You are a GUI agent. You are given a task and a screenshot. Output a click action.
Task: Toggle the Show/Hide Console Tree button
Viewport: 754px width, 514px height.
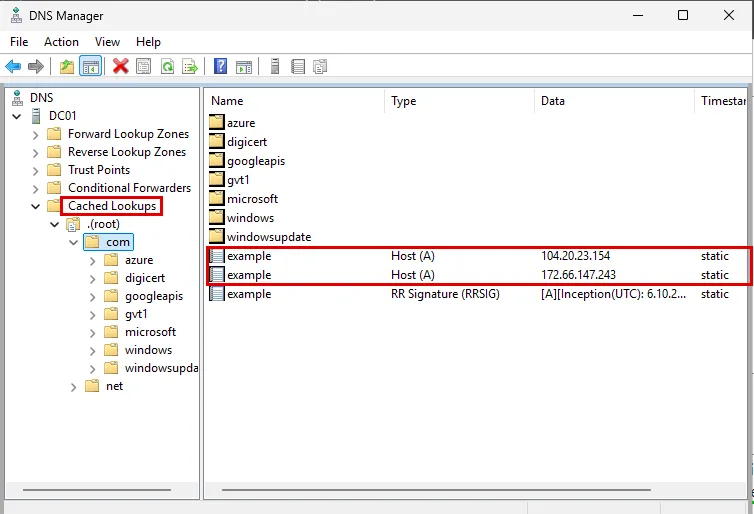pyautogui.click(x=90, y=66)
